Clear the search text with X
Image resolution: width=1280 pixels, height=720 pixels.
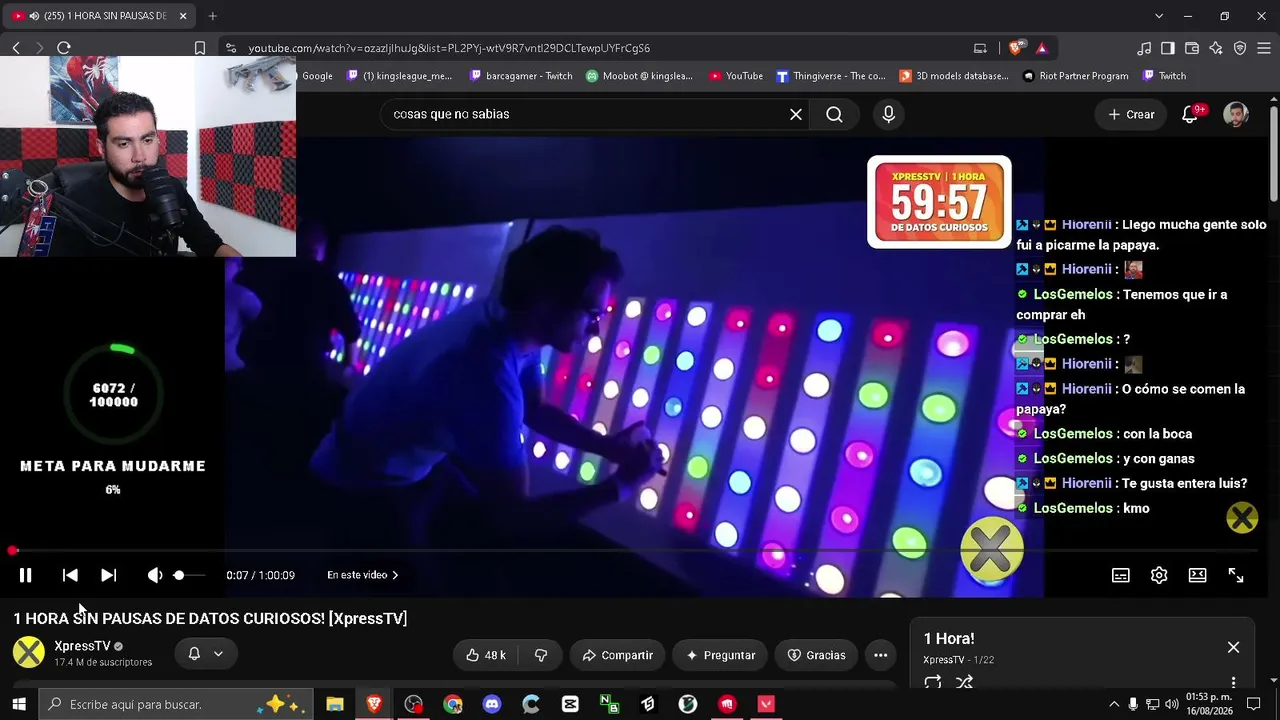(x=796, y=114)
